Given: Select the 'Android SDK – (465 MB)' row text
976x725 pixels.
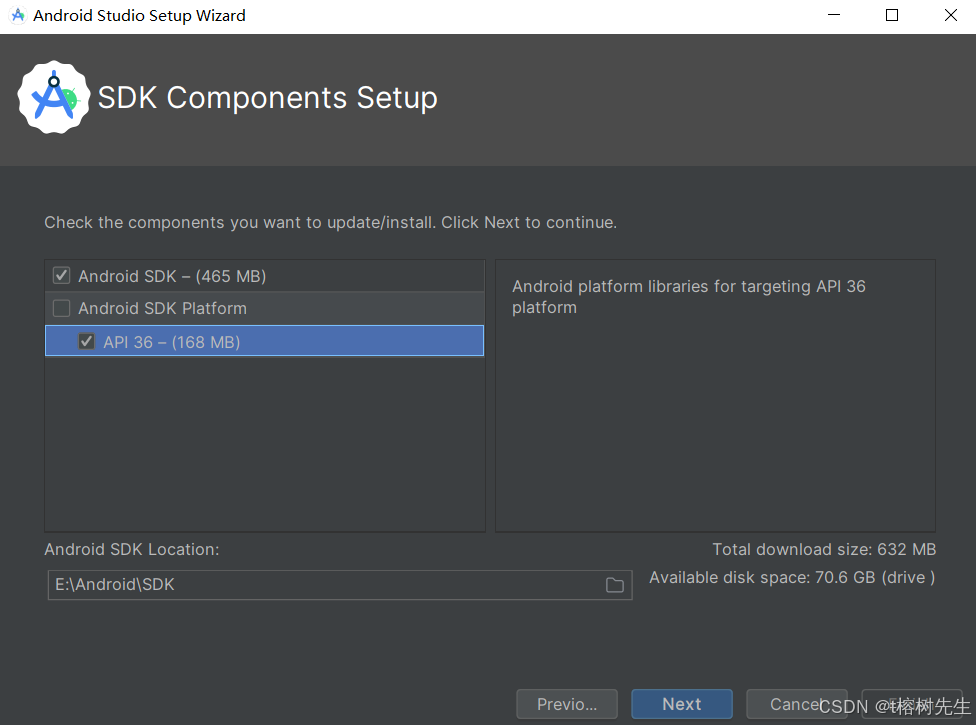Looking at the screenshot, I should click(172, 276).
